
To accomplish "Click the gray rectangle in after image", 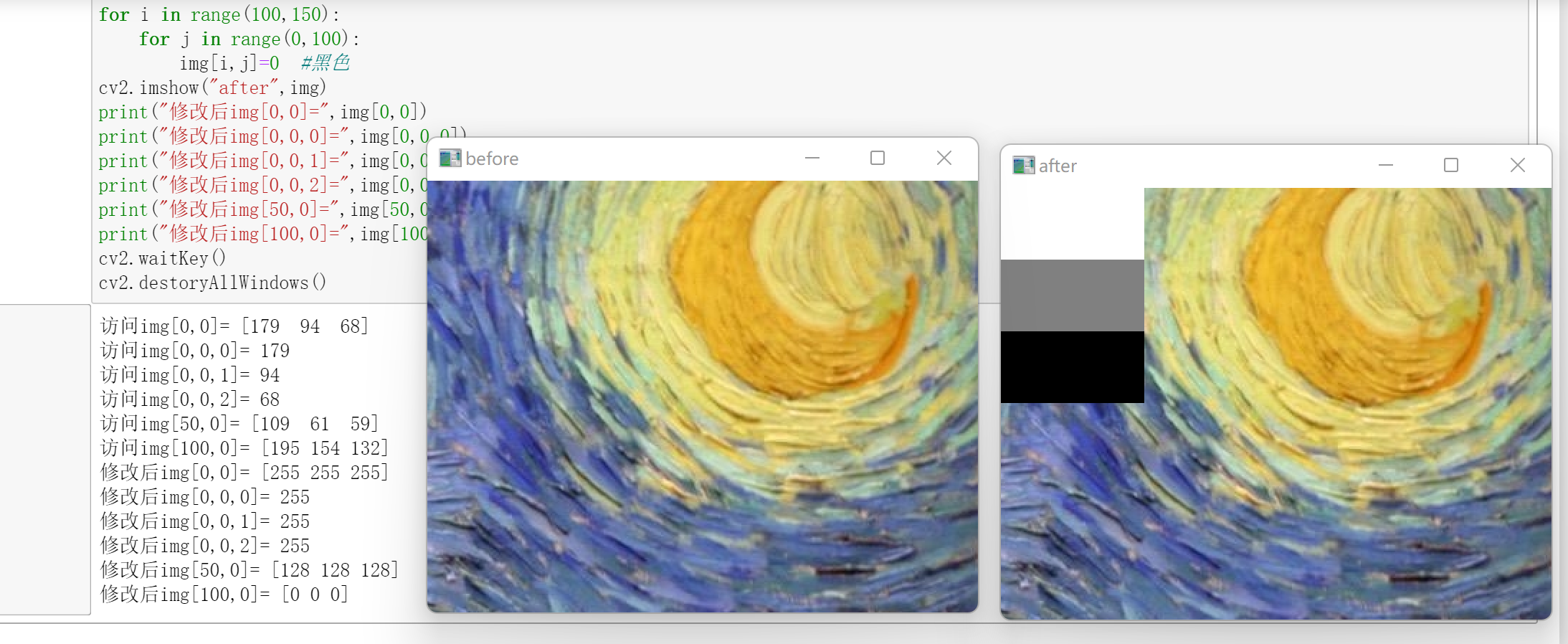I will [1073, 295].
